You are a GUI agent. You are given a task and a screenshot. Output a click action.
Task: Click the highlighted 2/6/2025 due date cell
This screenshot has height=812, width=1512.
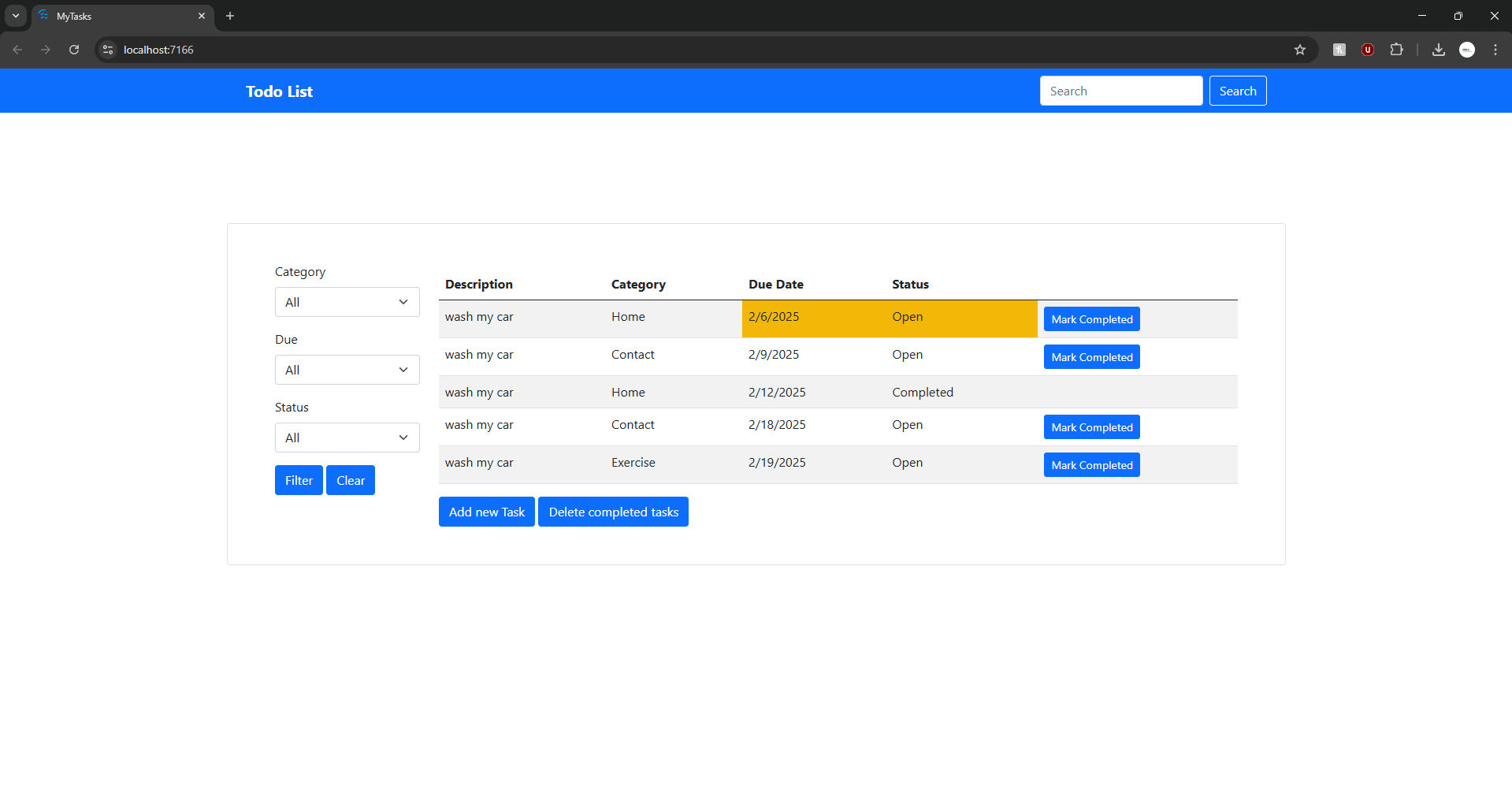click(814, 318)
